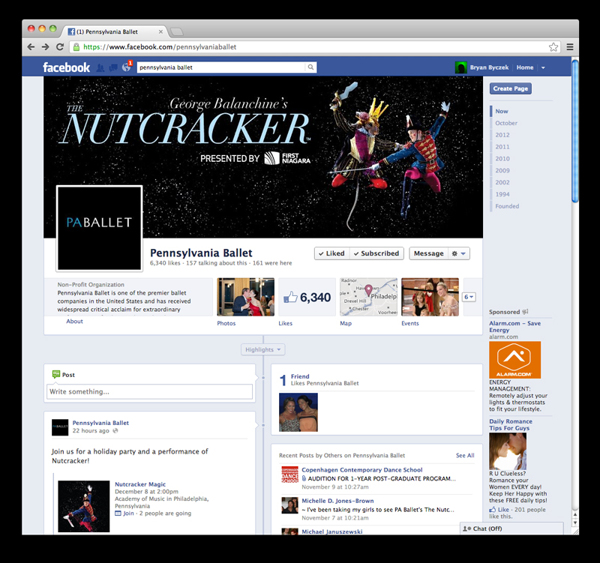Click the page vertical scrollbar thumb
600x563 pixels.
point(575,131)
